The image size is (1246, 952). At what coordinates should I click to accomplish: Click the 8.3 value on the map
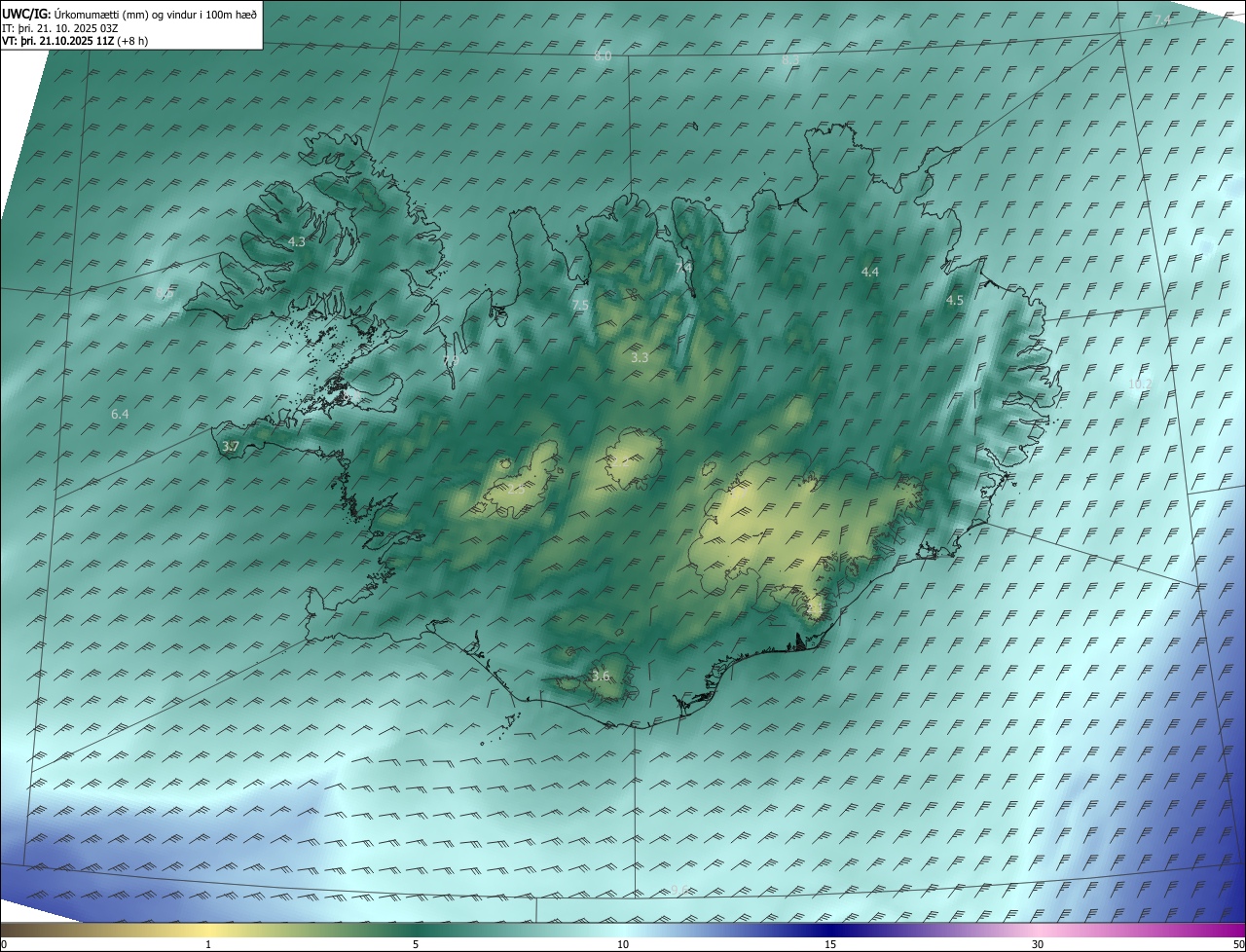pos(790,60)
